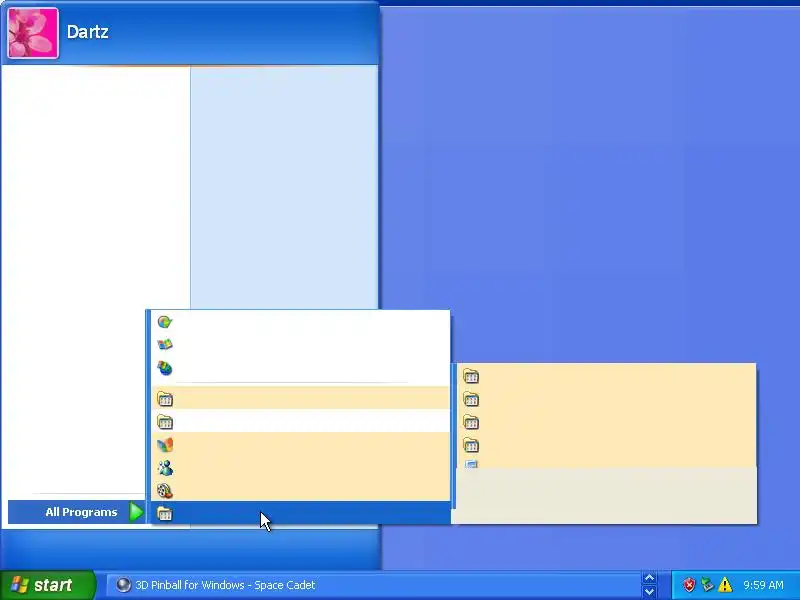This screenshot has width=800, height=600.
Task: Click the Dartz user name
Action: [87, 32]
